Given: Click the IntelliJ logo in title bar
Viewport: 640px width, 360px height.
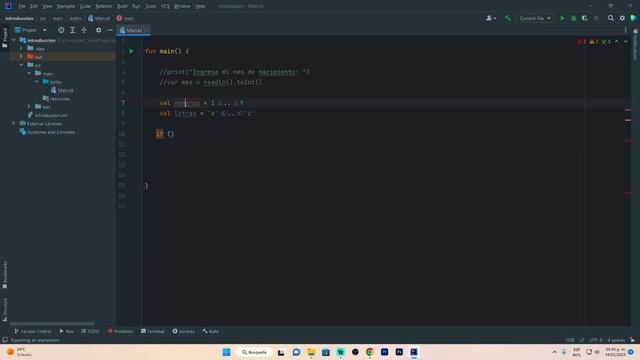Looking at the screenshot, I should click(x=8, y=6).
